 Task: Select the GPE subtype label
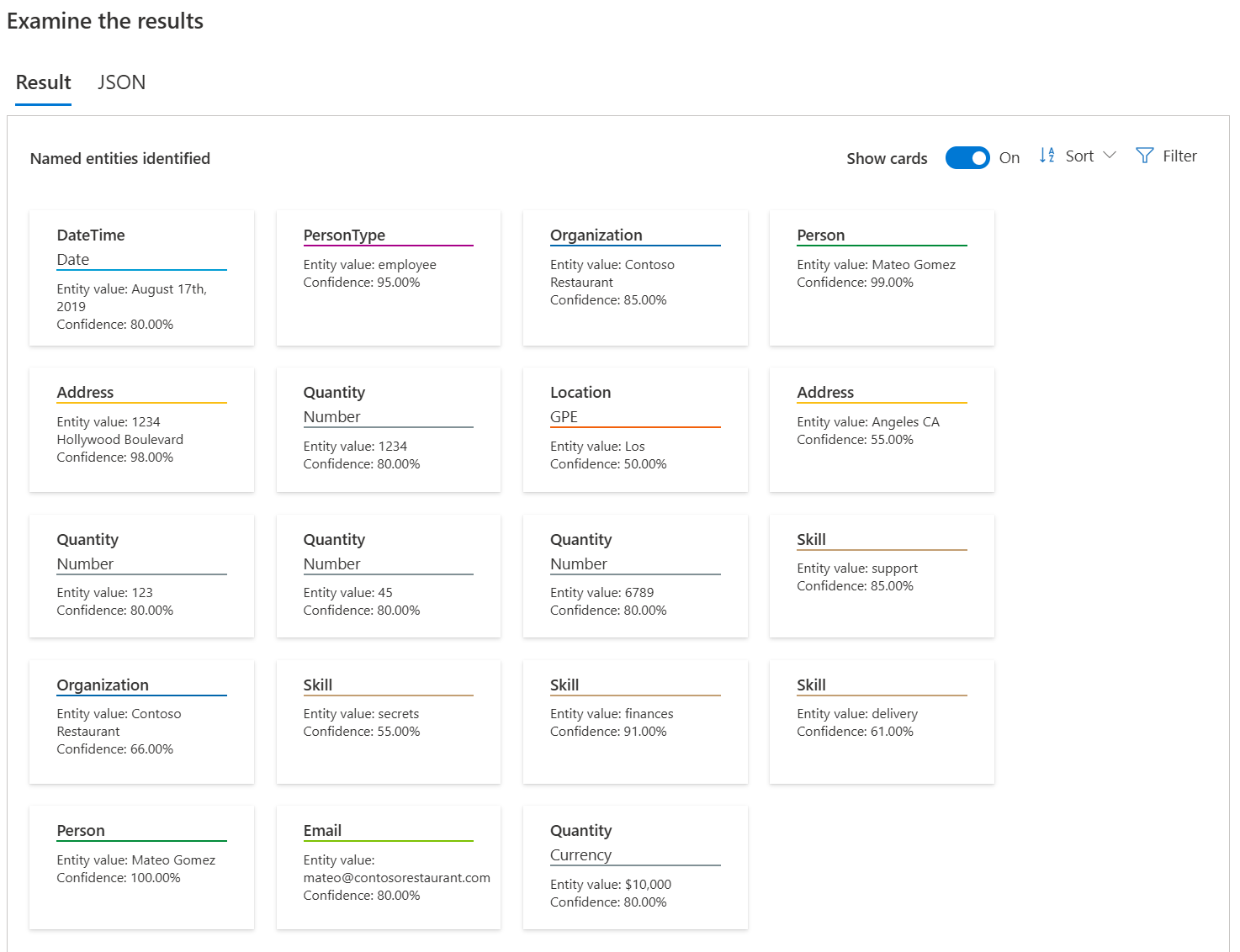tap(564, 417)
